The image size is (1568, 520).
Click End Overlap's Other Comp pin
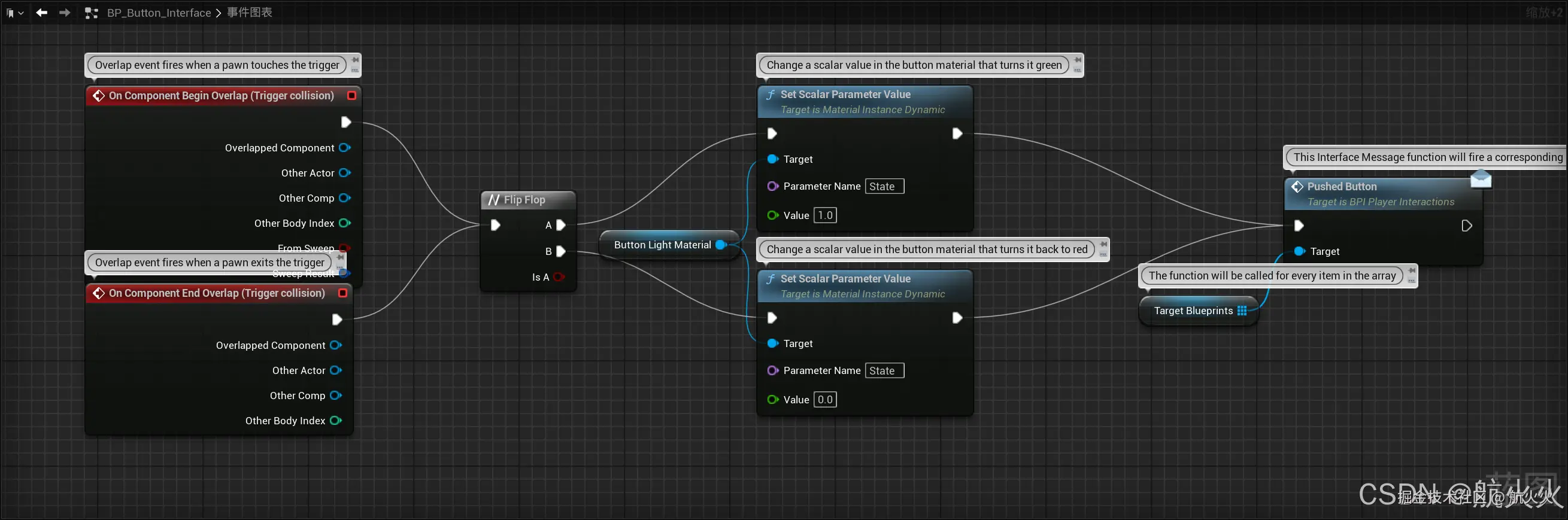335,396
